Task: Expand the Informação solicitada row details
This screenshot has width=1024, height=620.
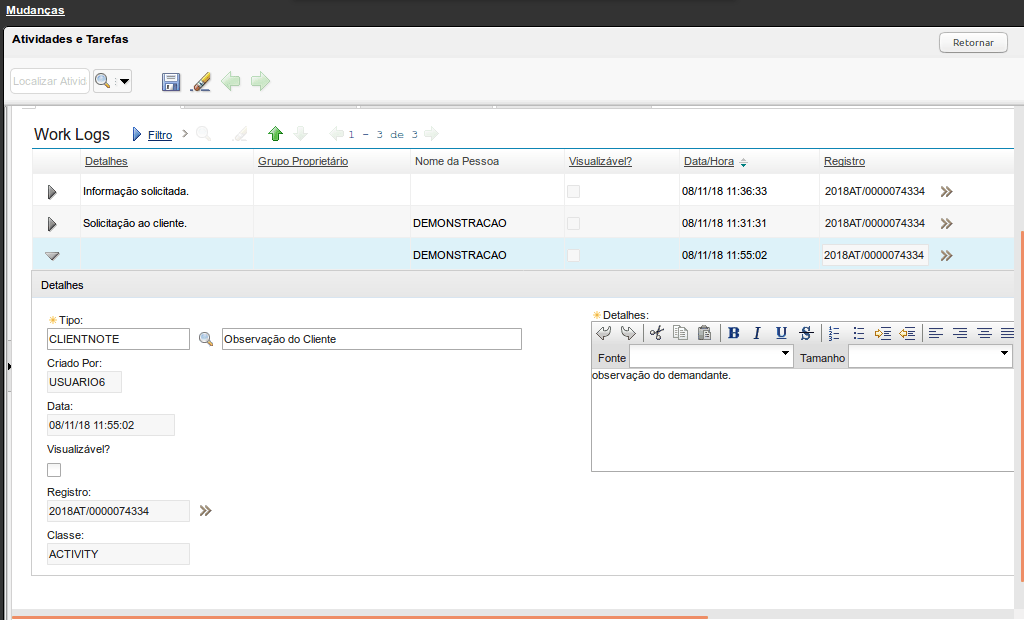Action: 52,191
